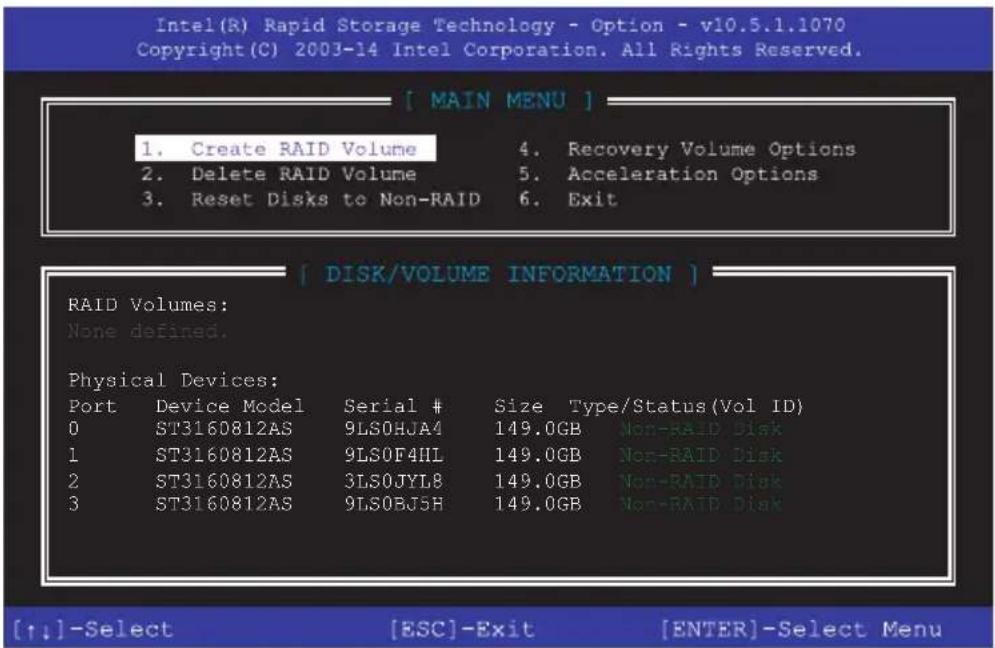Image resolution: width=995 pixels, height=648 pixels.
Task: Click the [ENTER]-Select Menu footer hint
Action: [x=801, y=630]
